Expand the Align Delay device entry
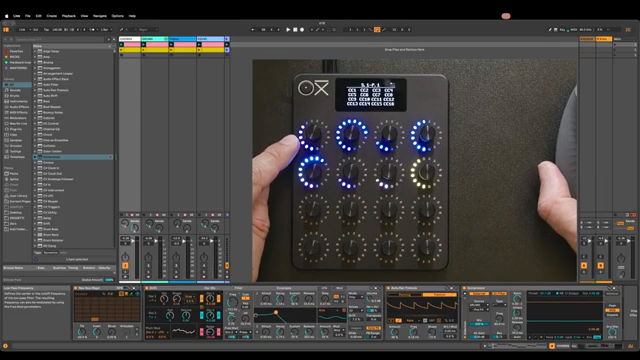 point(35,51)
